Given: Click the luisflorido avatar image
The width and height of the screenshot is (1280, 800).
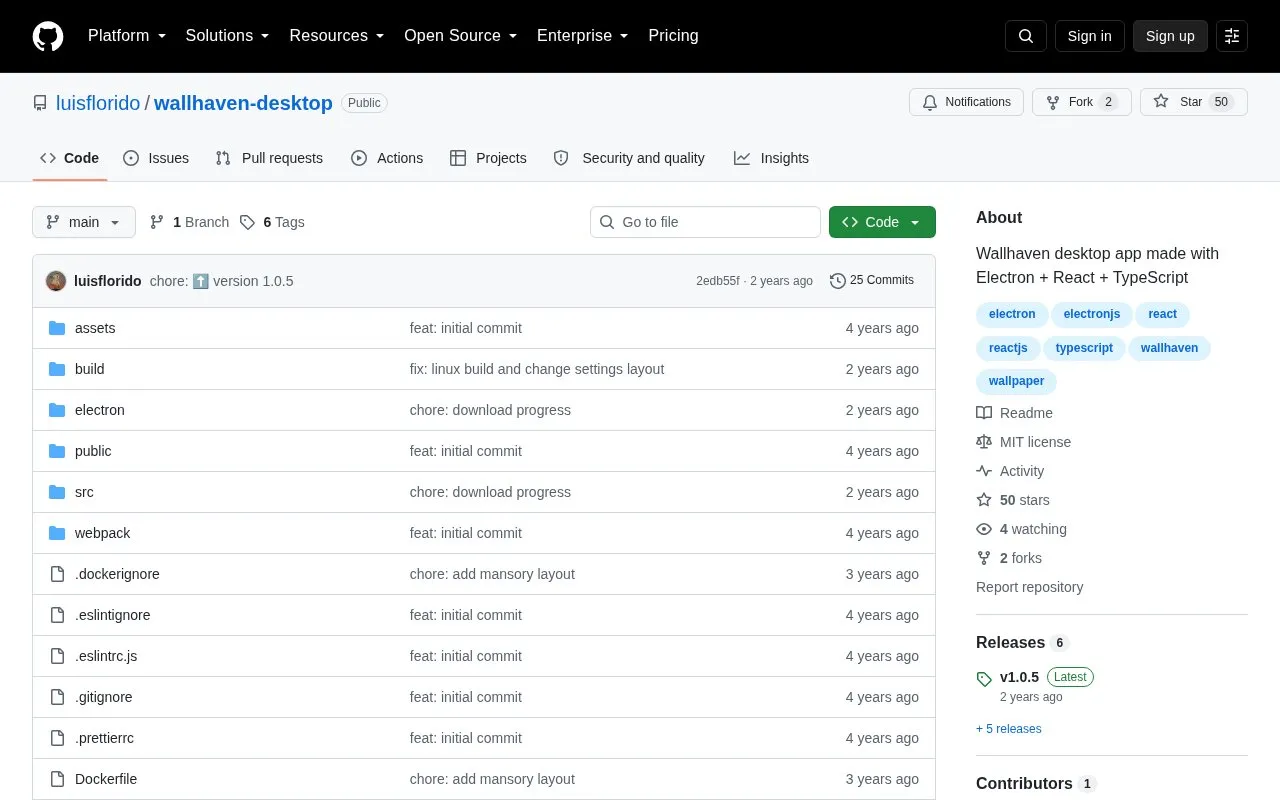Looking at the screenshot, I should pos(56,281).
